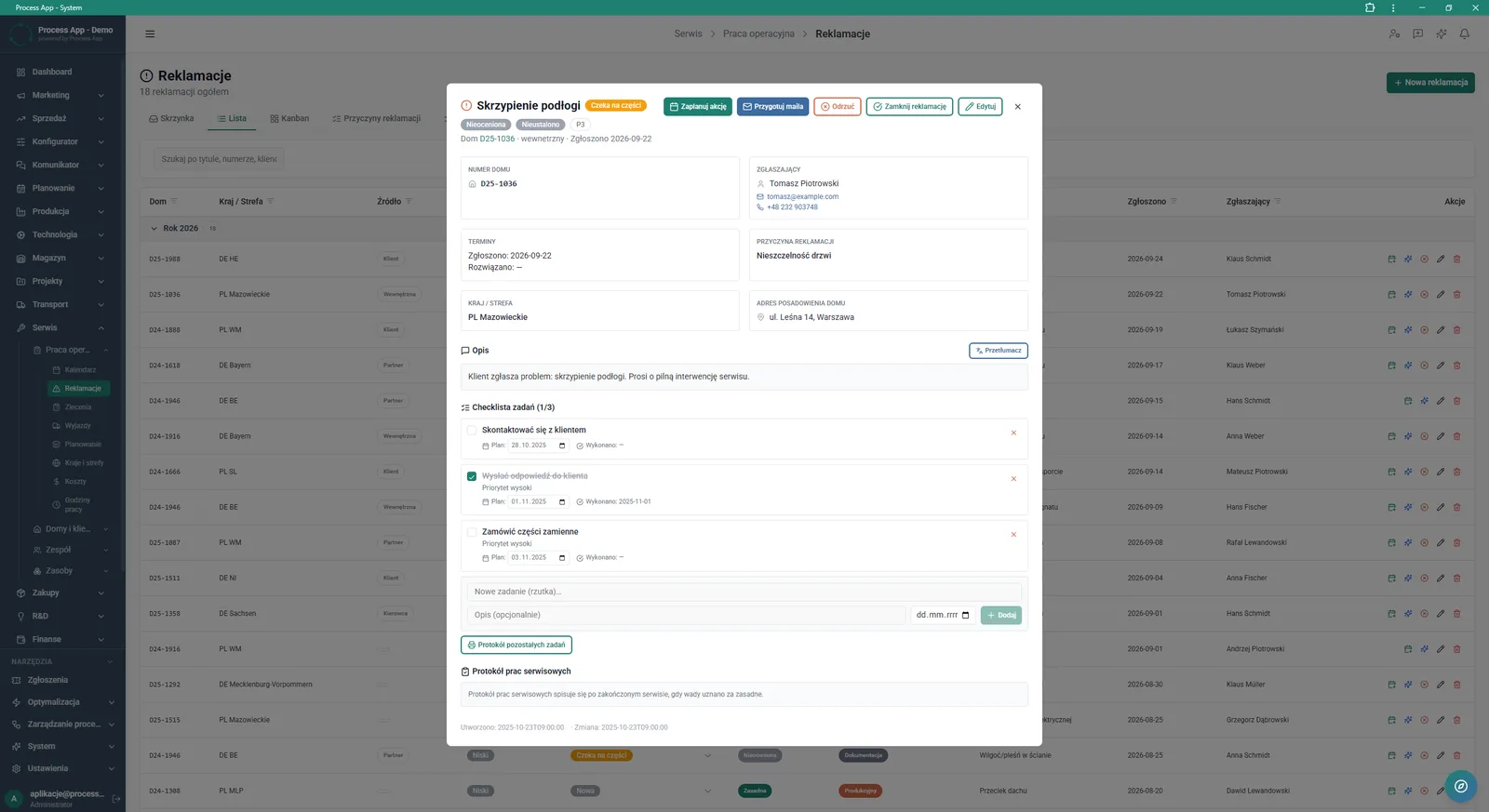
Task: Collapse the Serwis sidebar menu
Action: point(62,327)
